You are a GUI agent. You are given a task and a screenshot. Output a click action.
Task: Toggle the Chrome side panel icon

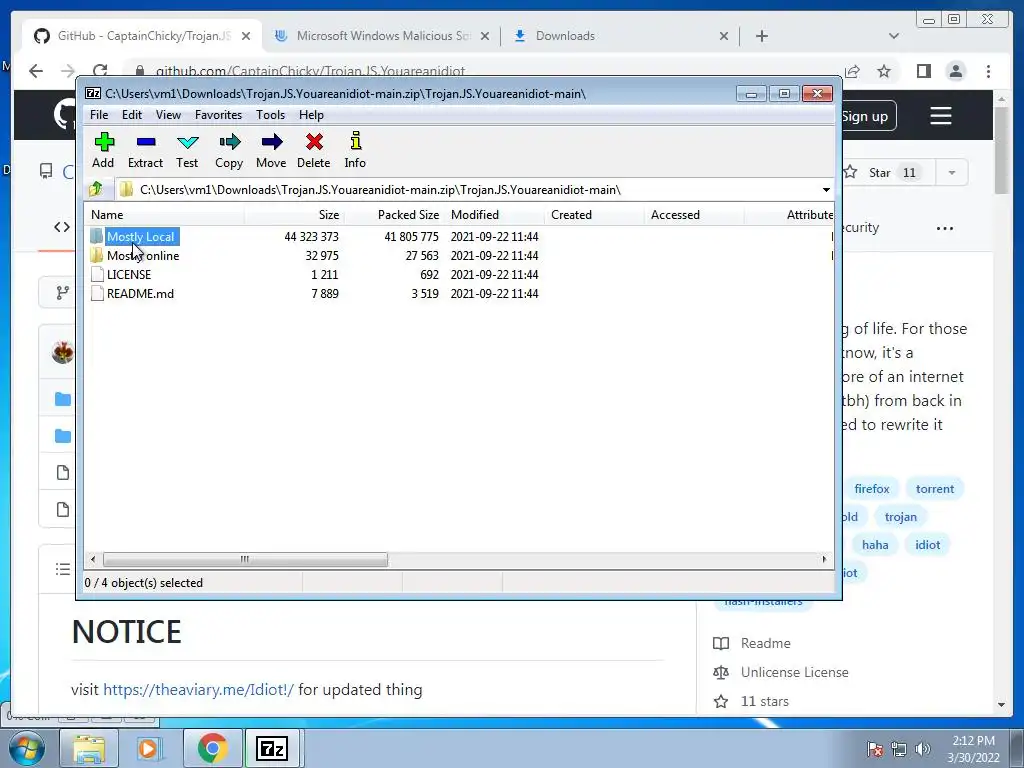point(923,71)
